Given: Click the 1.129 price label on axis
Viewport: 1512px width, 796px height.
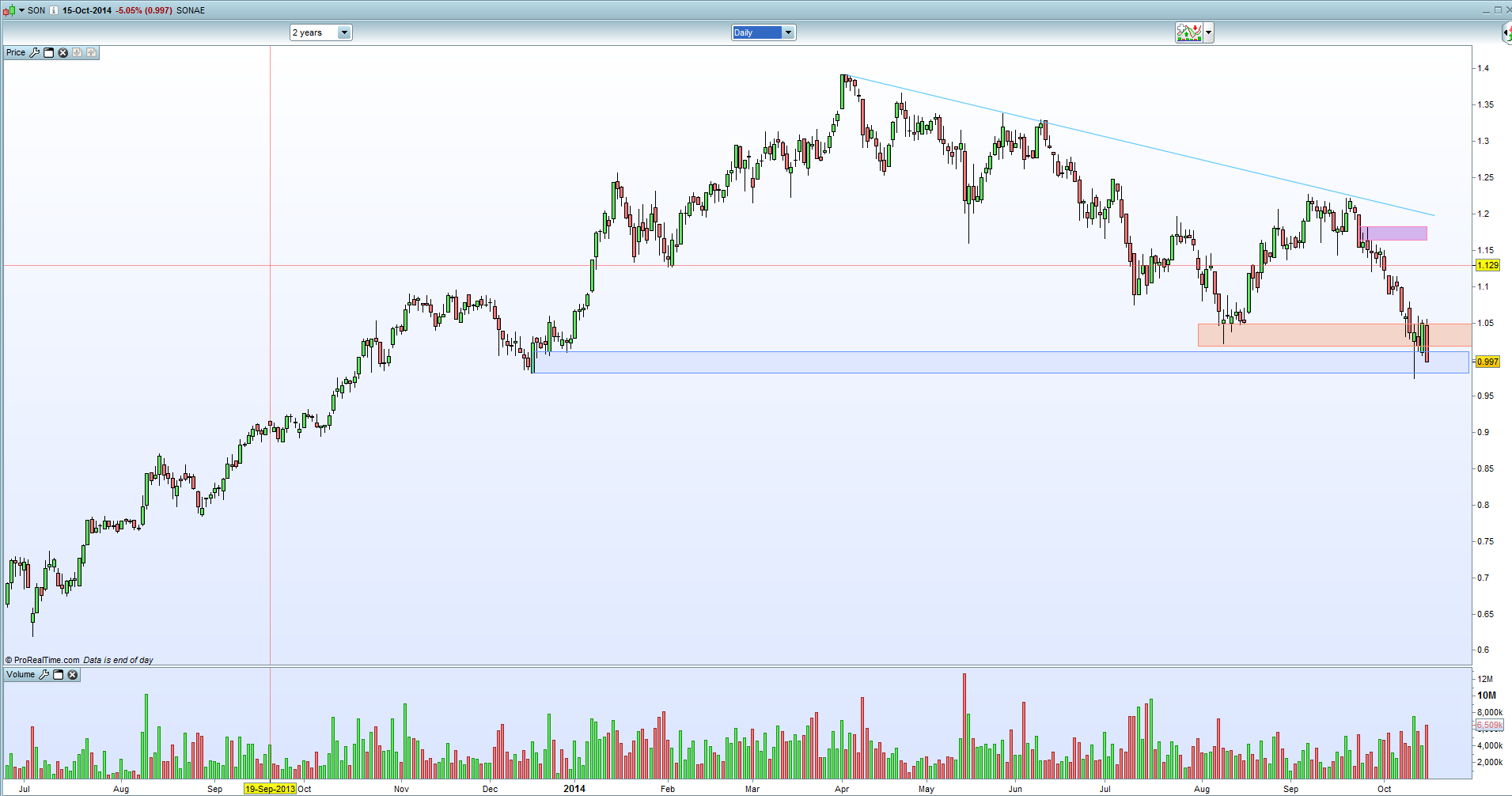Looking at the screenshot, I should pyautogui.click(x=1487, y=265).
